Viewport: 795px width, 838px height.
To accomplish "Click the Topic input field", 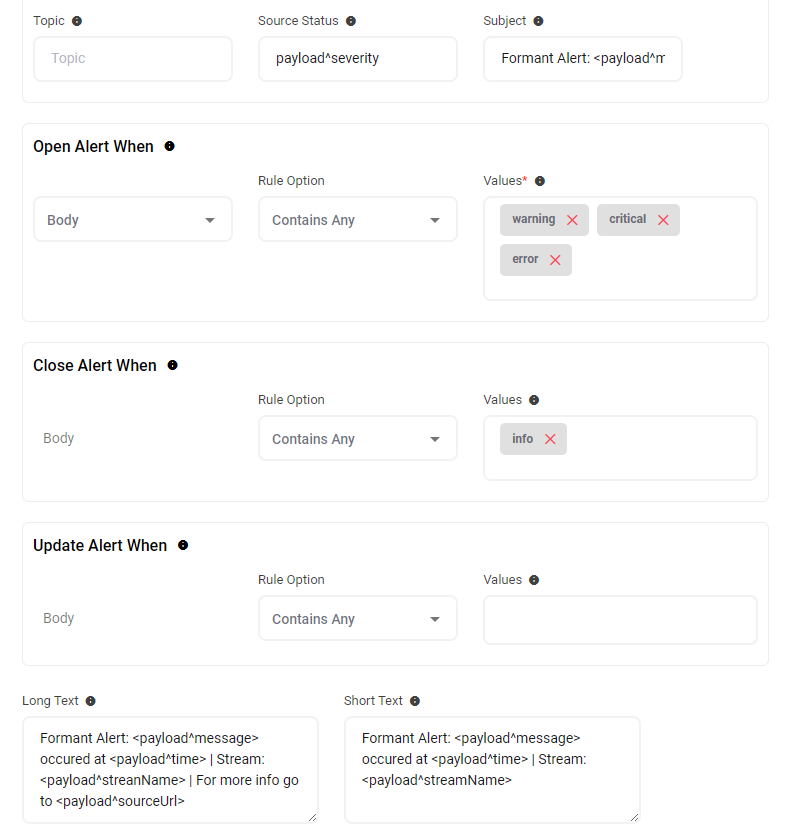I will click(x=133, y=59).
